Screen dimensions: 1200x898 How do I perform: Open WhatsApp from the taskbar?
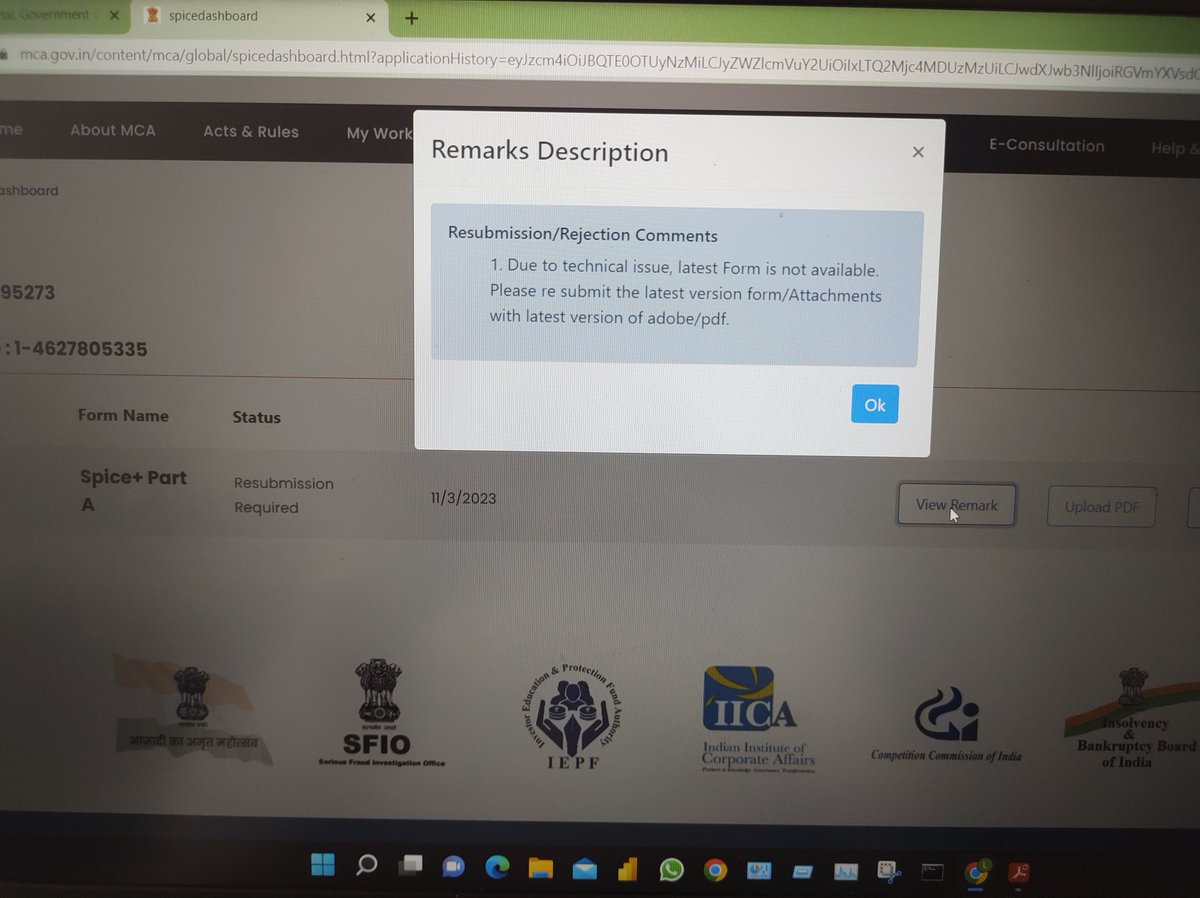671,870
